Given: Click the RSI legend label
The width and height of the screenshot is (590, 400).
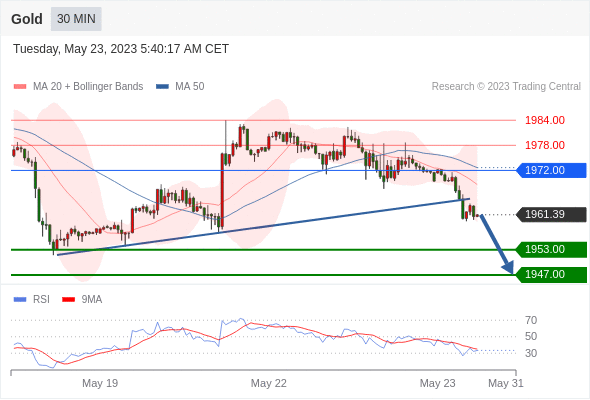Looking at the screenshot, I should click(41, 300).
